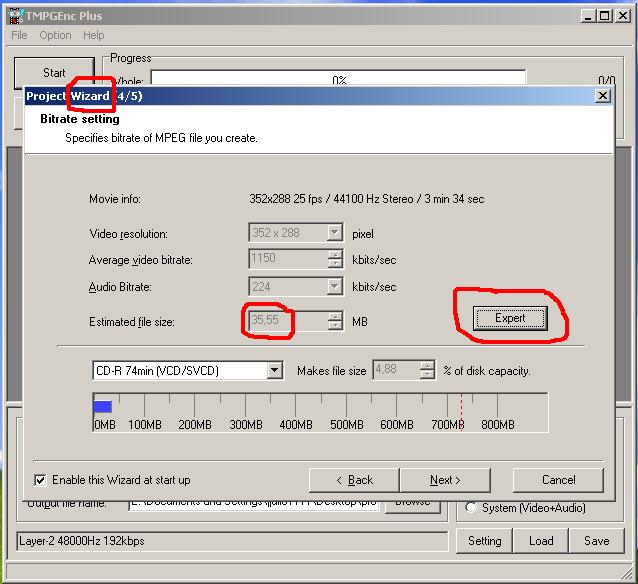638x584 pixels.
Task: Click the percent of disk capacity field
Action: (x=396, y=370)
